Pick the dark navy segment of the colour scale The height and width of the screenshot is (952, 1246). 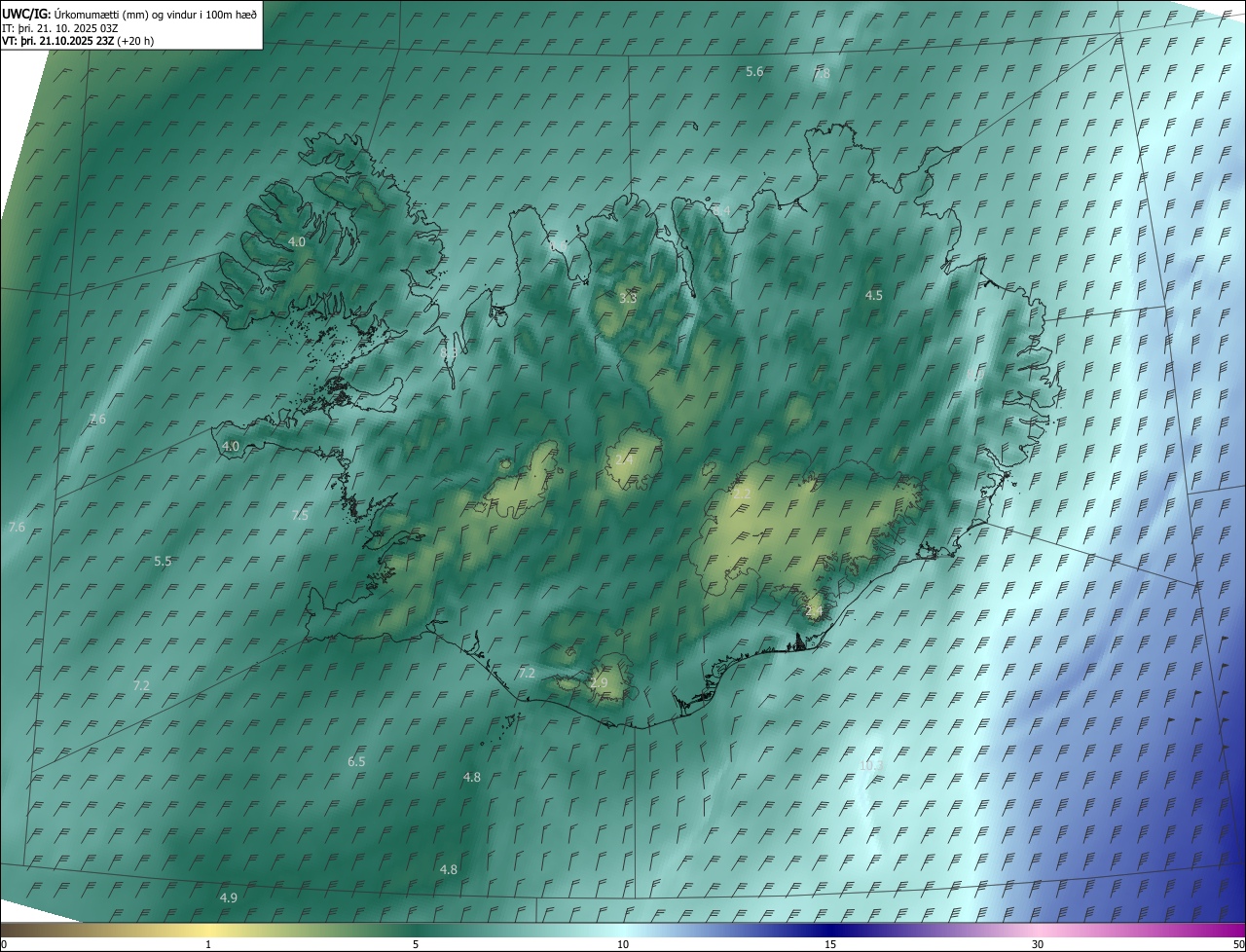point(830,931)
